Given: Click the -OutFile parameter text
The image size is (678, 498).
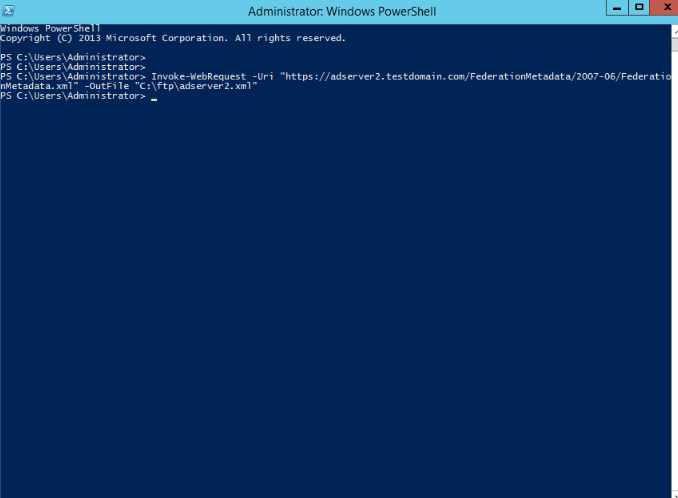Looking at the screenshot, I should 107,86.
